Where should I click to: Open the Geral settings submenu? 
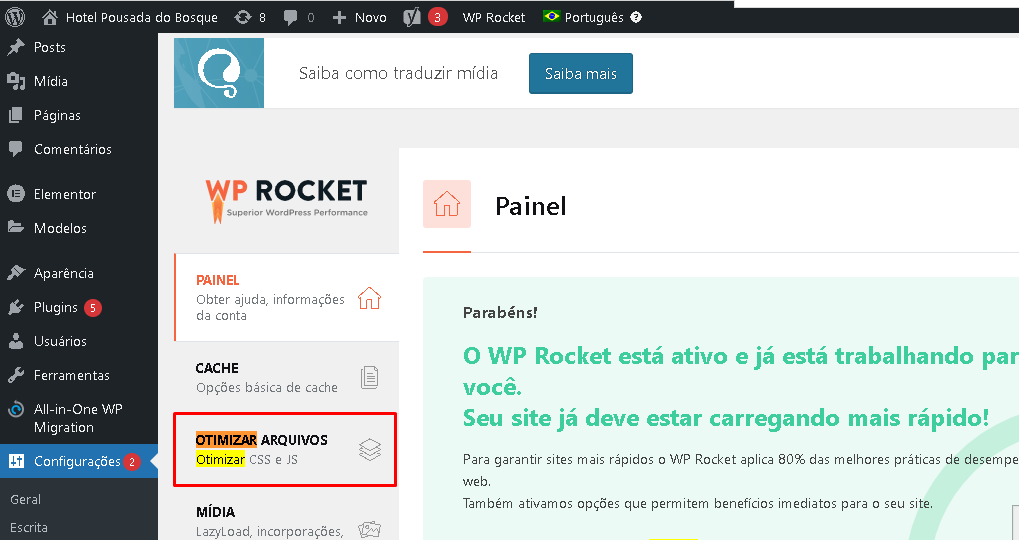tap(25, 500)
